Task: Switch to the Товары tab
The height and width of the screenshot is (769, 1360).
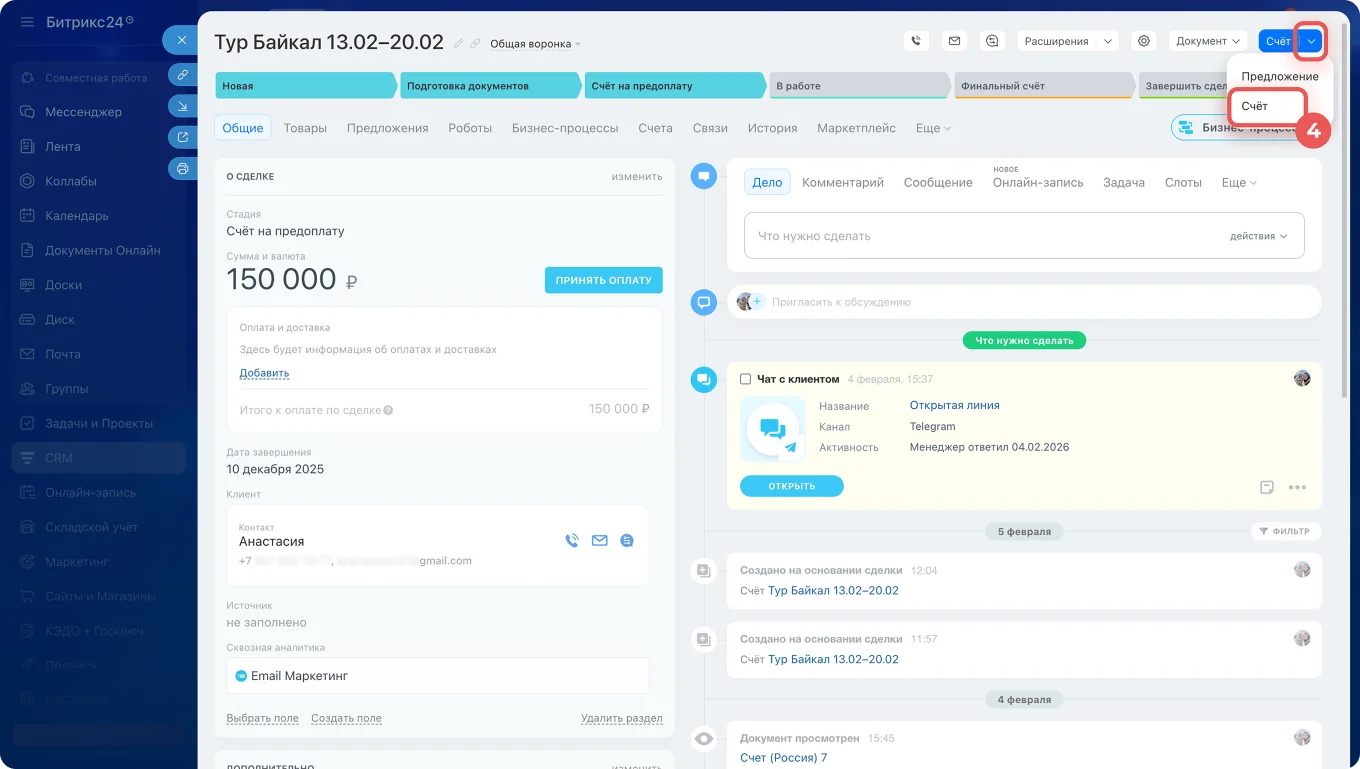Action: point(305,128)
